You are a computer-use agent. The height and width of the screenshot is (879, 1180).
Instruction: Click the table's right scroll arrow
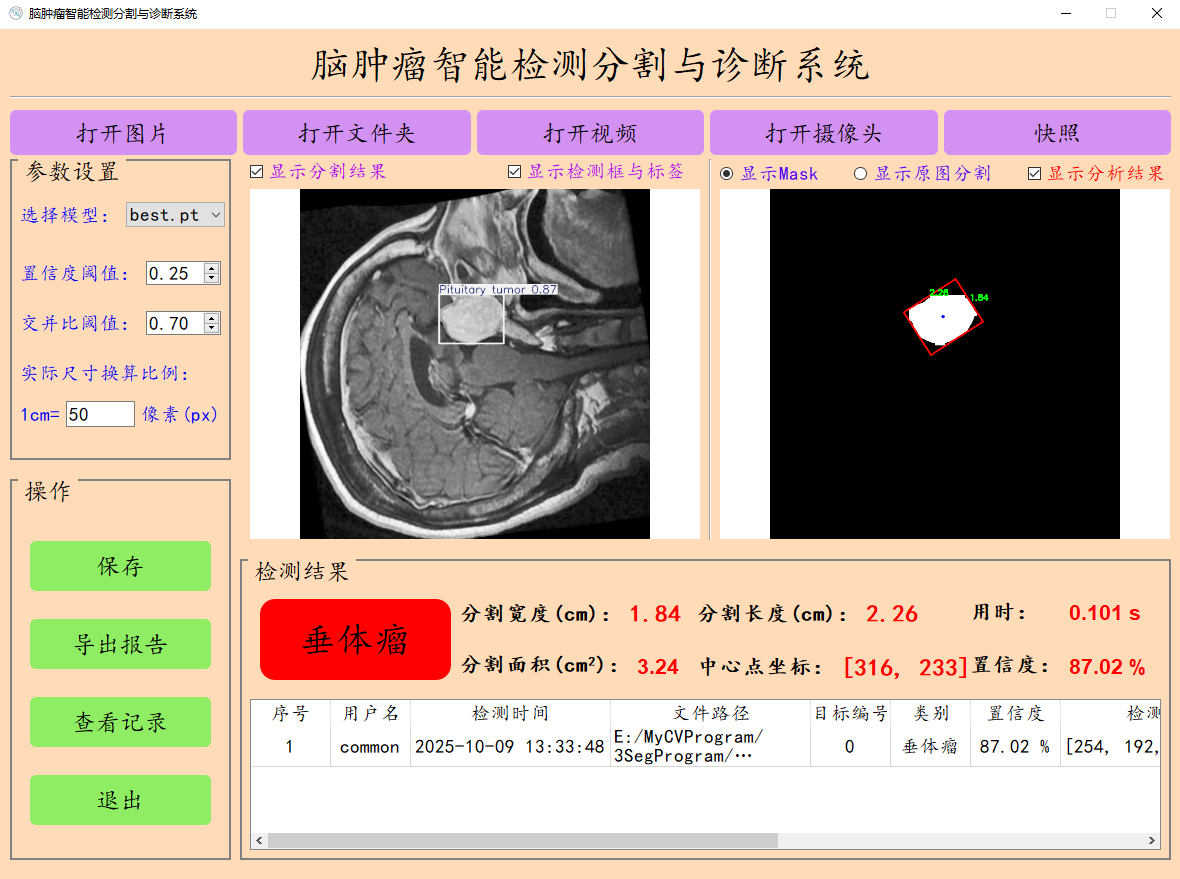coord(1151,840)
